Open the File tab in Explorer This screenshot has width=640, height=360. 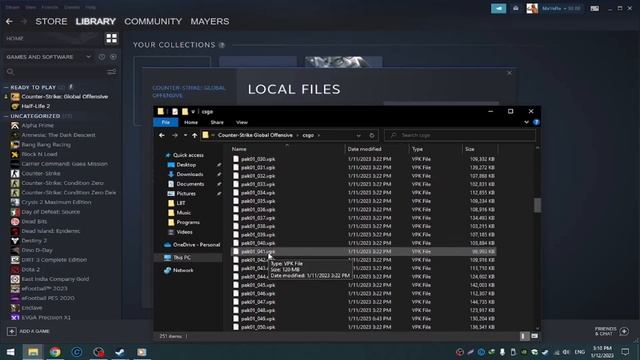point(165,122)
